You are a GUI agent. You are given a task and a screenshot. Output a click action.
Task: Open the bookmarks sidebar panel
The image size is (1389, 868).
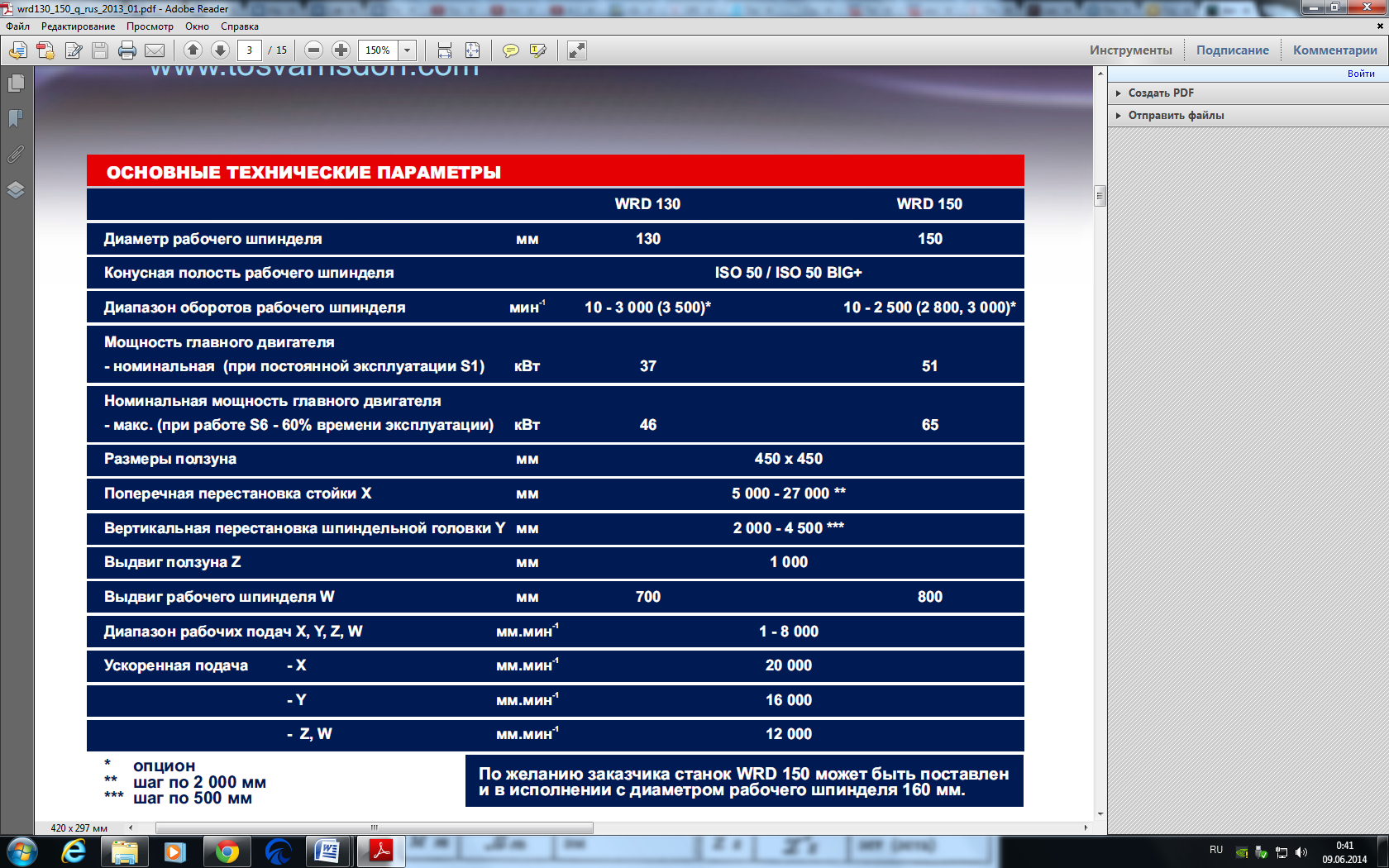pos(16,119)
